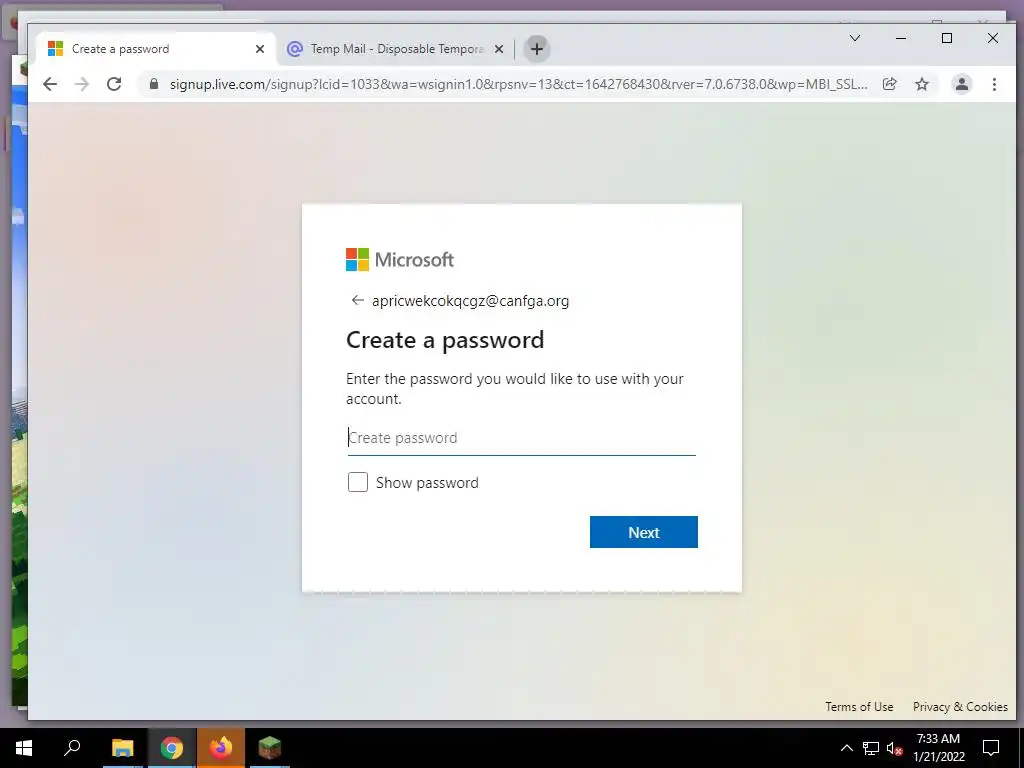The height and width of the screenshot is (768, 1024).
Task: View site info via the padlock icon
Action: pyautogui.click(x=154, y=84)
